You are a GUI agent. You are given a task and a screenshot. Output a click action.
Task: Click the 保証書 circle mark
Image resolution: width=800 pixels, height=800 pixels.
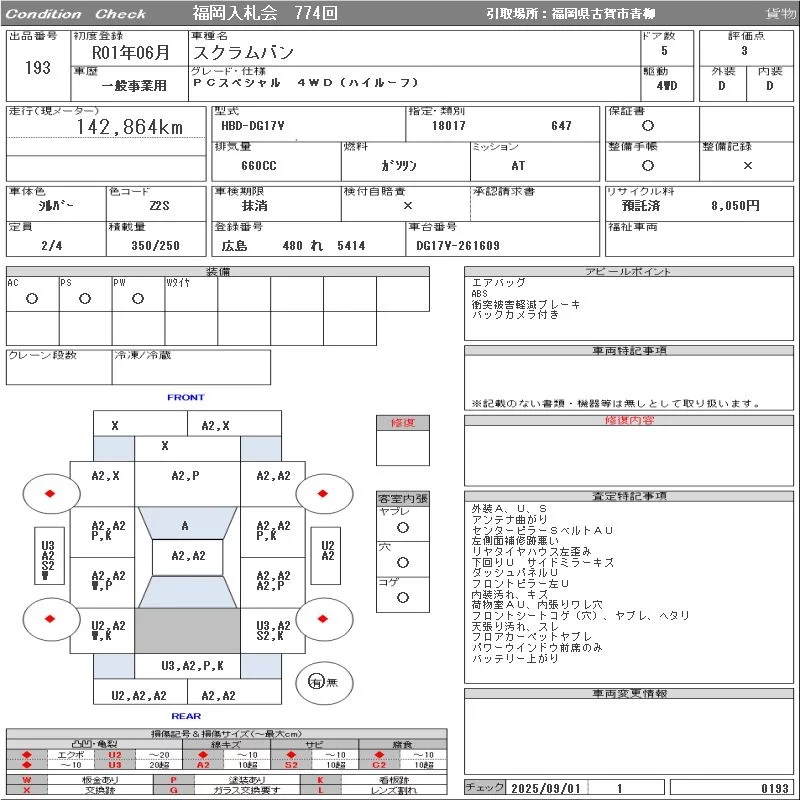[648, 126]
